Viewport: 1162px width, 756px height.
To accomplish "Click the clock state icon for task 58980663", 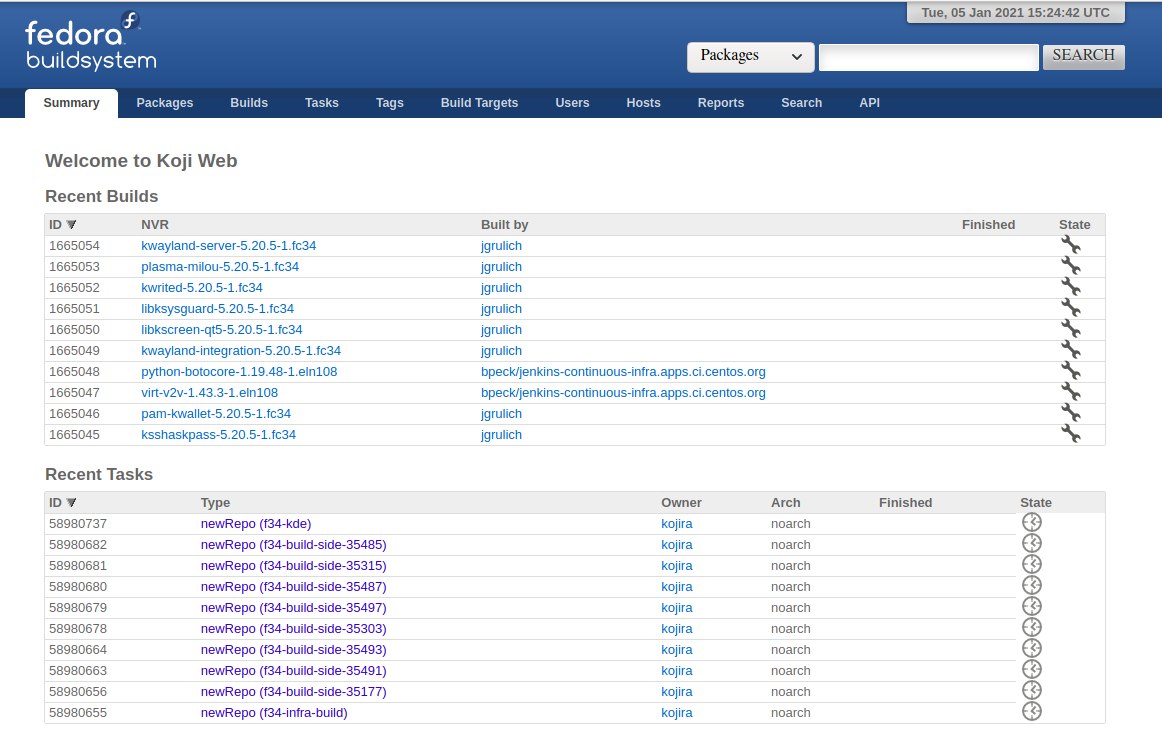I will tap(1032, 669).
